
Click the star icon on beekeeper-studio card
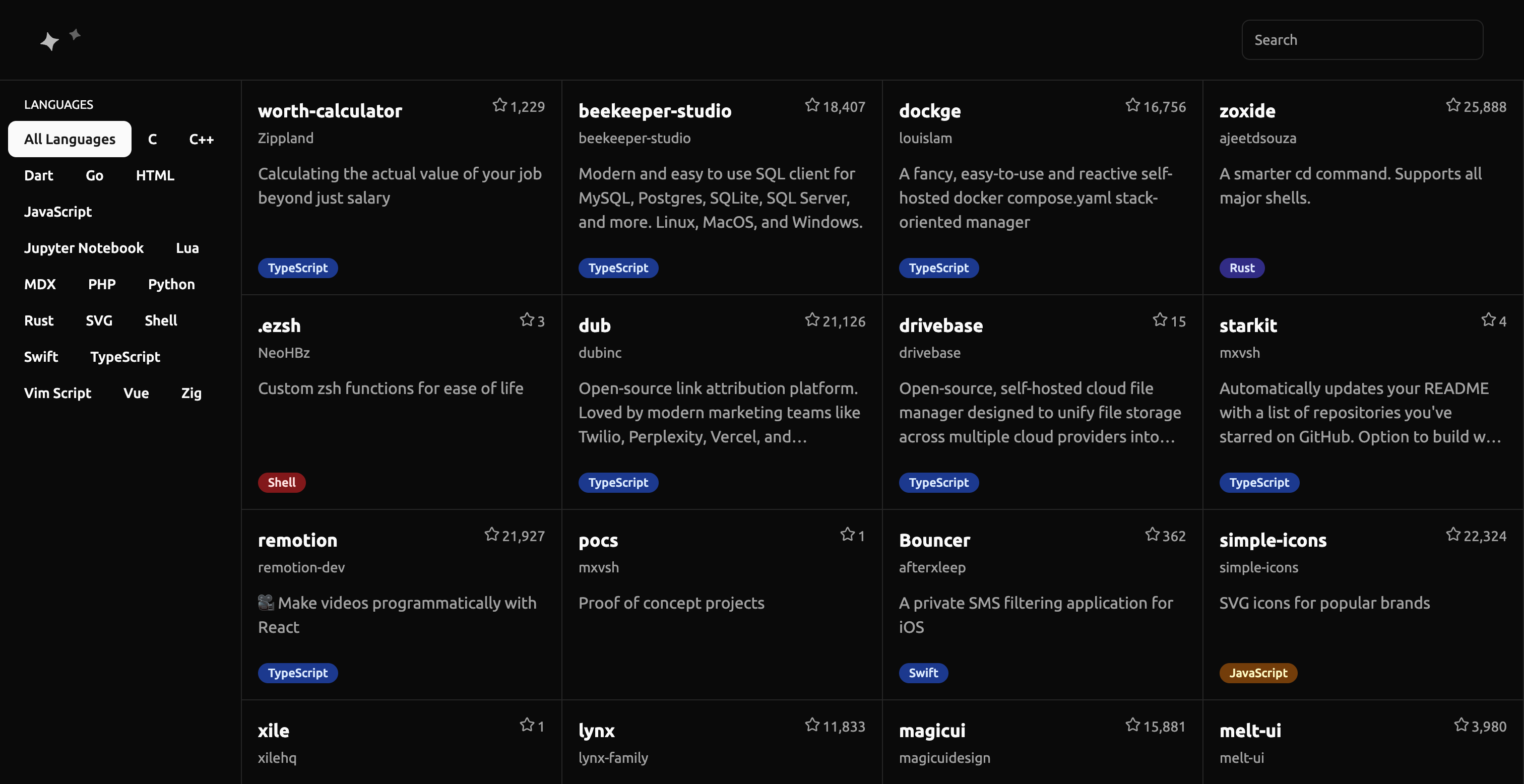coord(812,105)
